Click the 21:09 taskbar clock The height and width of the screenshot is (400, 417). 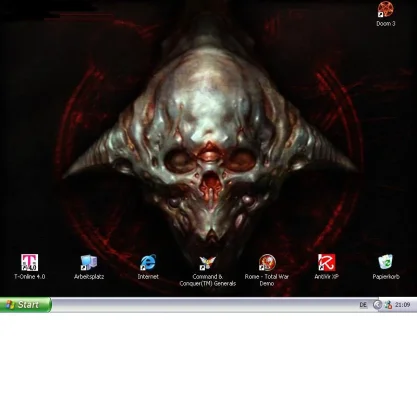point(402,305)
